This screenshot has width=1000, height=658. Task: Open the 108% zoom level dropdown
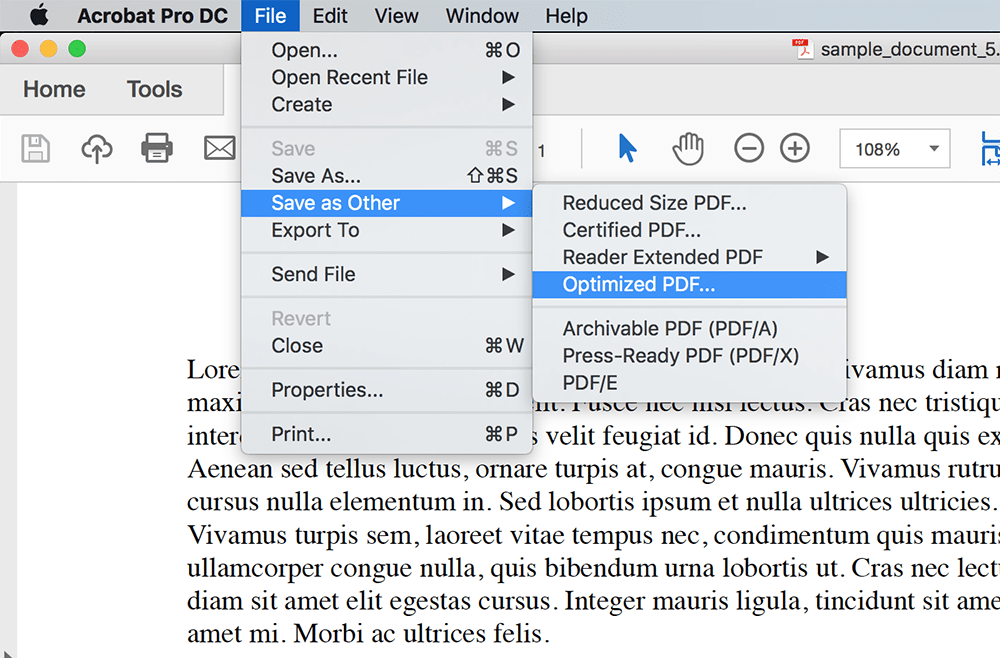[895, 149]
